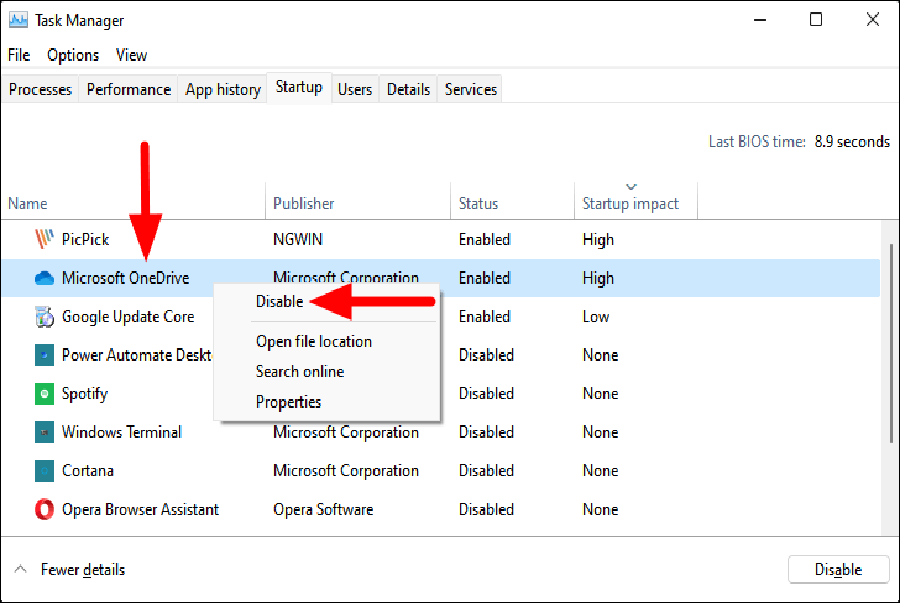900x603 pixels.
Task: Choose Disable in the context menu
Action: [x=280, y=301]
